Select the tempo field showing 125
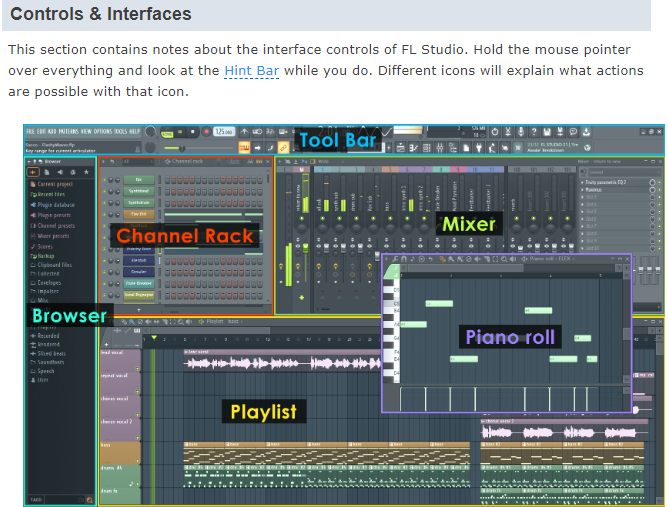 click(x=224, y=132)
